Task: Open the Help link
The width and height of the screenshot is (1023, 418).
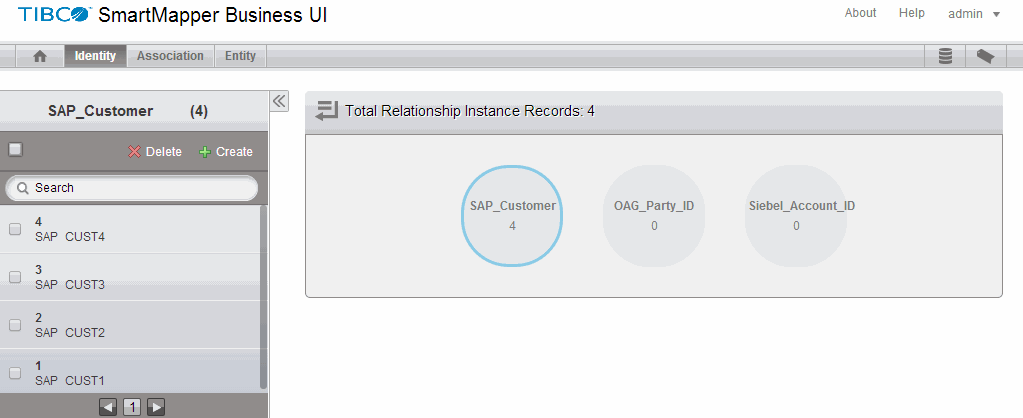Action: click(x=911, y=13)
